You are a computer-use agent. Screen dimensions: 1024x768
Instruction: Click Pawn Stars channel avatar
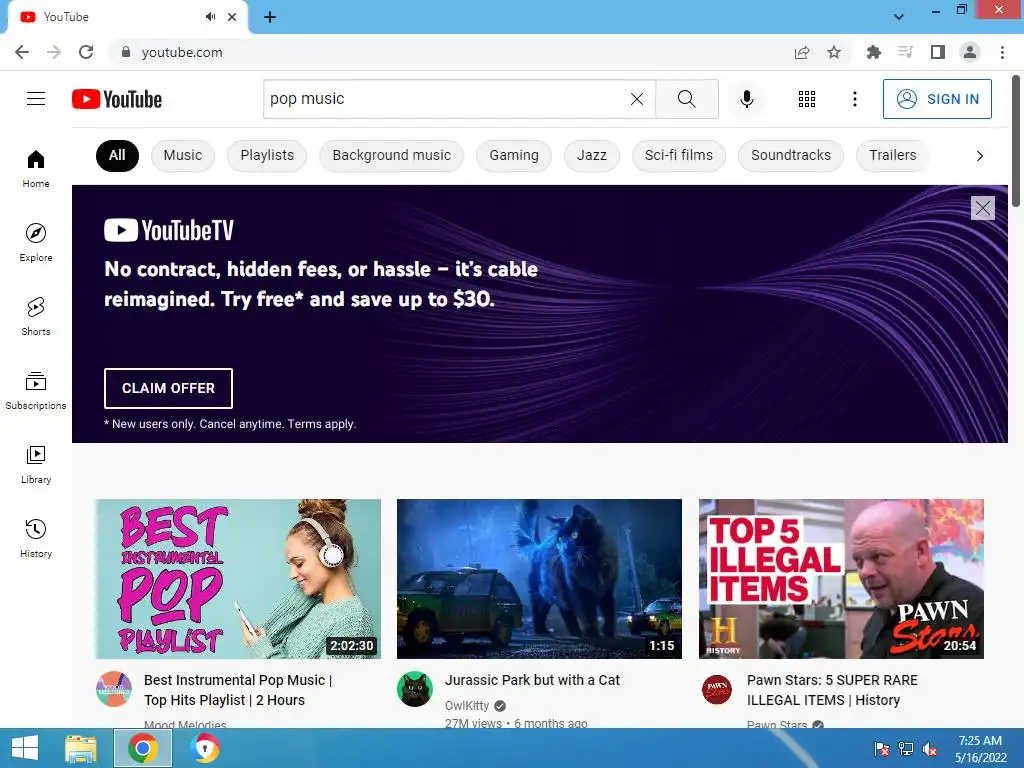(x=717, y=689)
